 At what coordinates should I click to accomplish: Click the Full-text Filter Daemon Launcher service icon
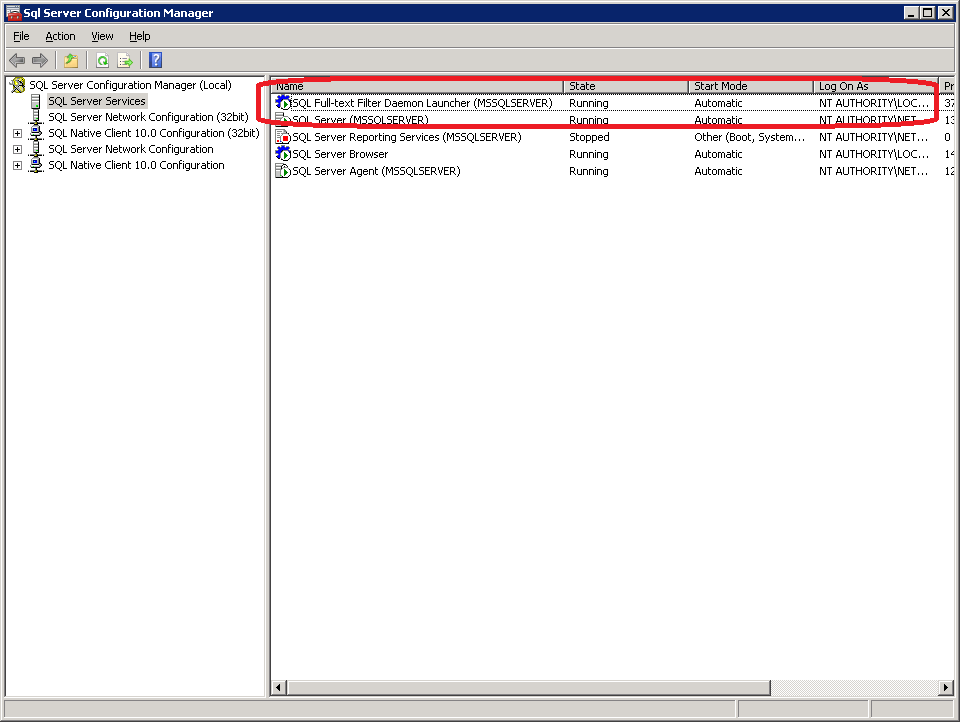pyautogui.click(x=283, y=102)
